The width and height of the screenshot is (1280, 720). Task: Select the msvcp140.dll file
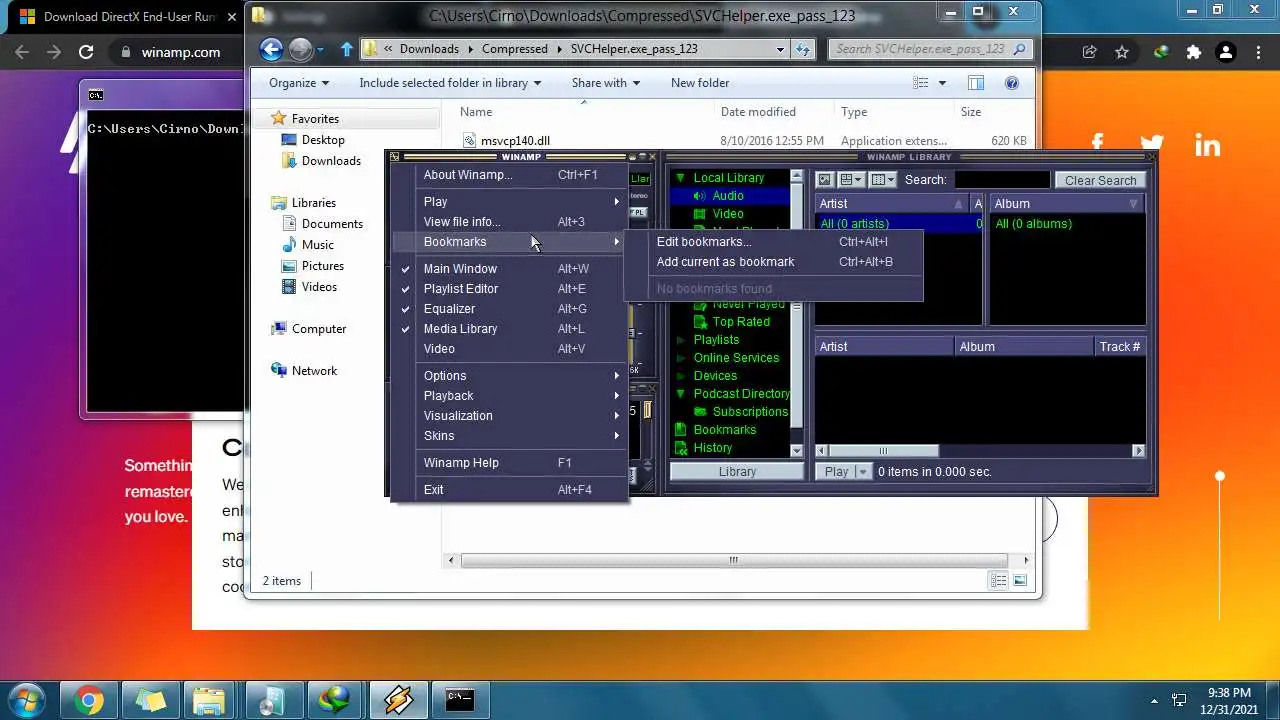(x=515, y=141)
